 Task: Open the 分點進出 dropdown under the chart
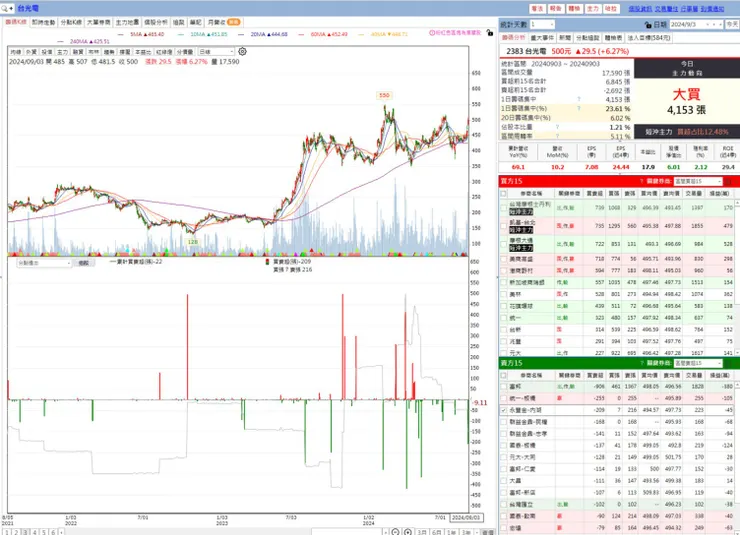click(x=44, y=263)
